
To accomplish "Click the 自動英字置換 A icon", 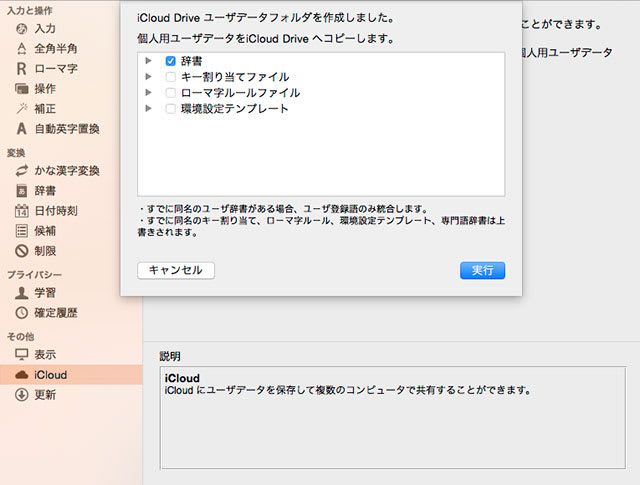I will (22, 129).
